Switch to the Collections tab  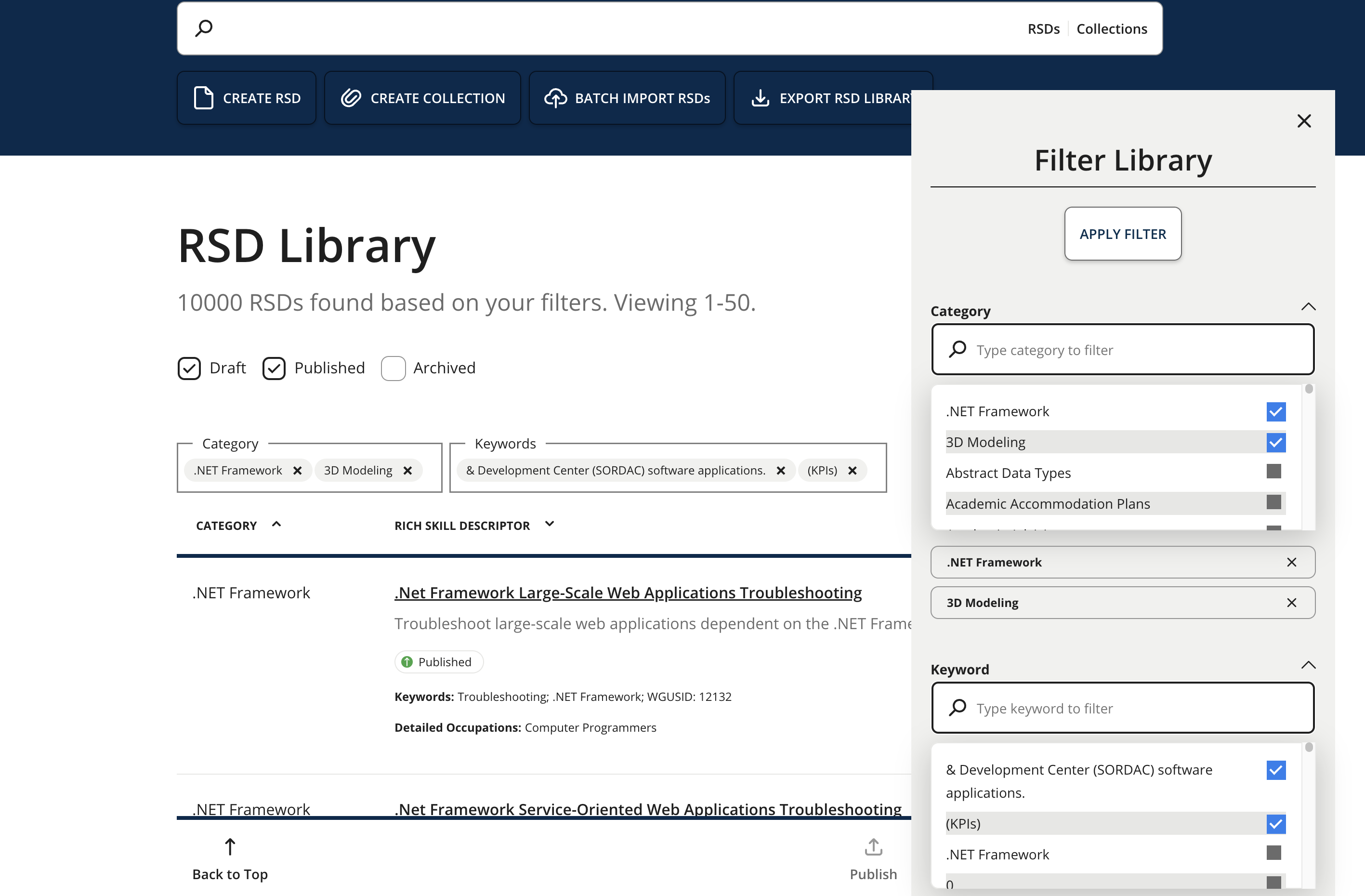coord(1112,28)
